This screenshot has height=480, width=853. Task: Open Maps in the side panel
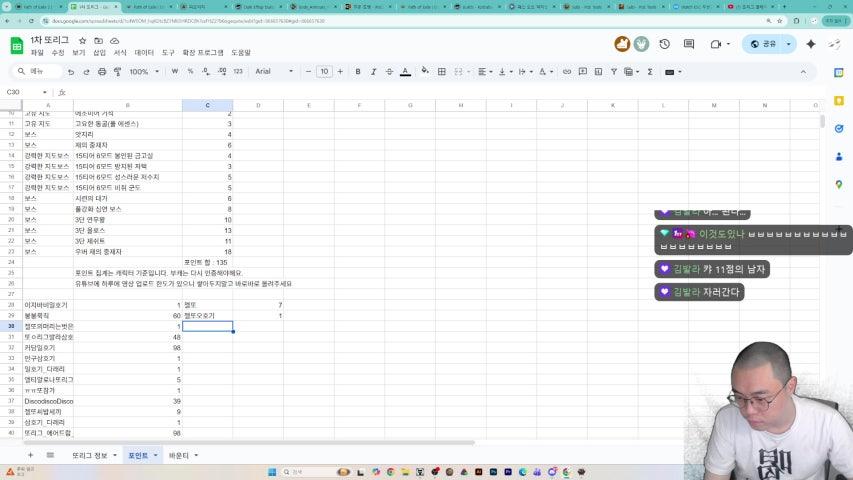[839, 184]
